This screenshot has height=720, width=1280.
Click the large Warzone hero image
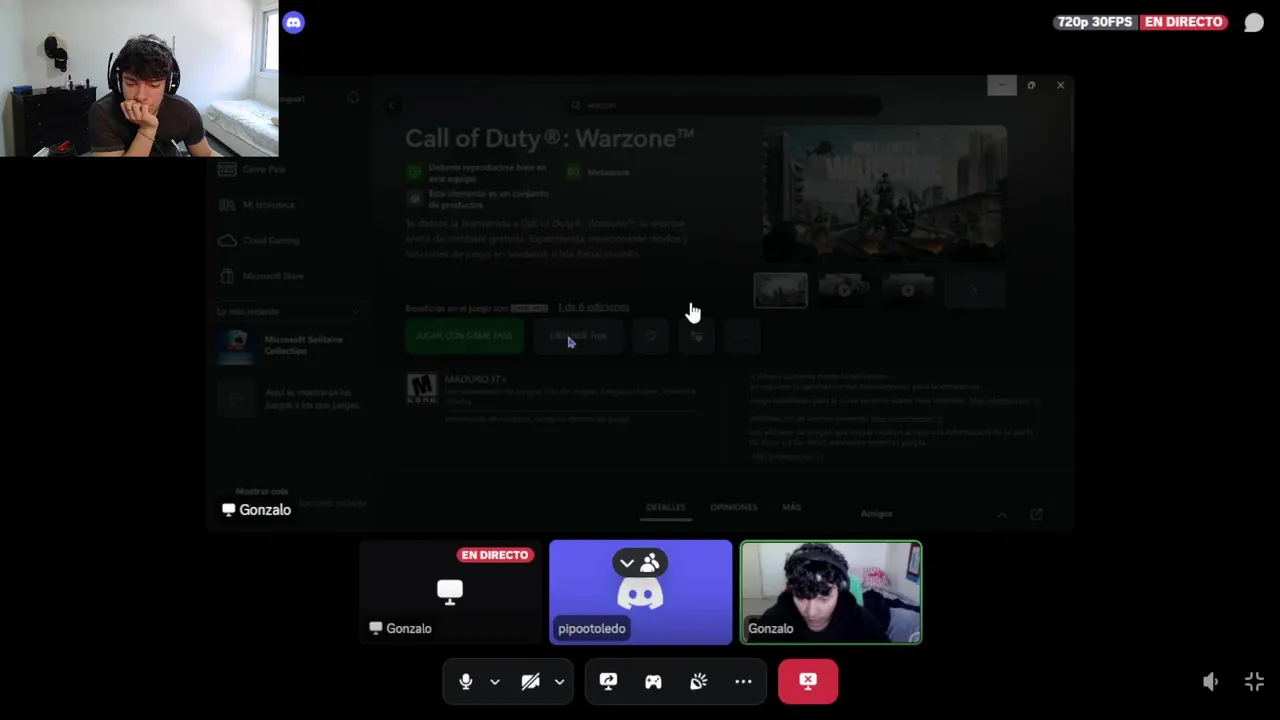pyautogui.click(x=885, y=193)
